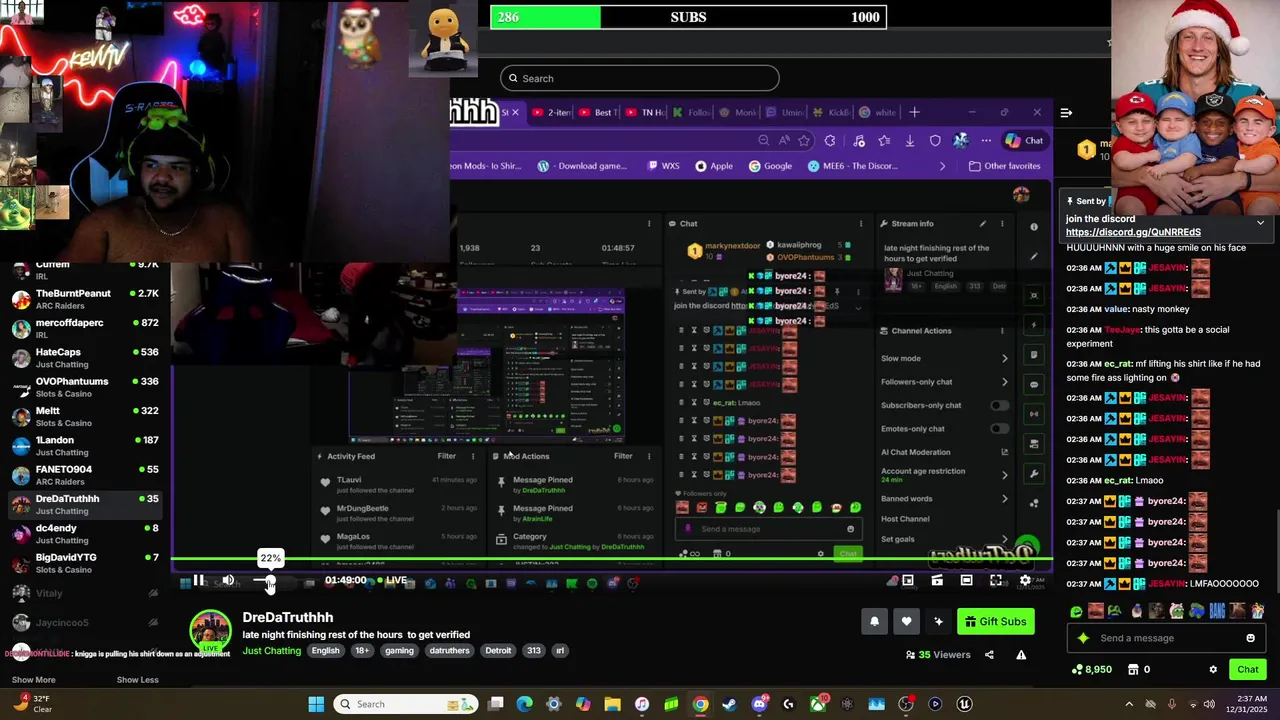Toggle Subscribers-only chat switch in the streamed dashboard
Screen dimensions: 1280x720
pos(999,405)
